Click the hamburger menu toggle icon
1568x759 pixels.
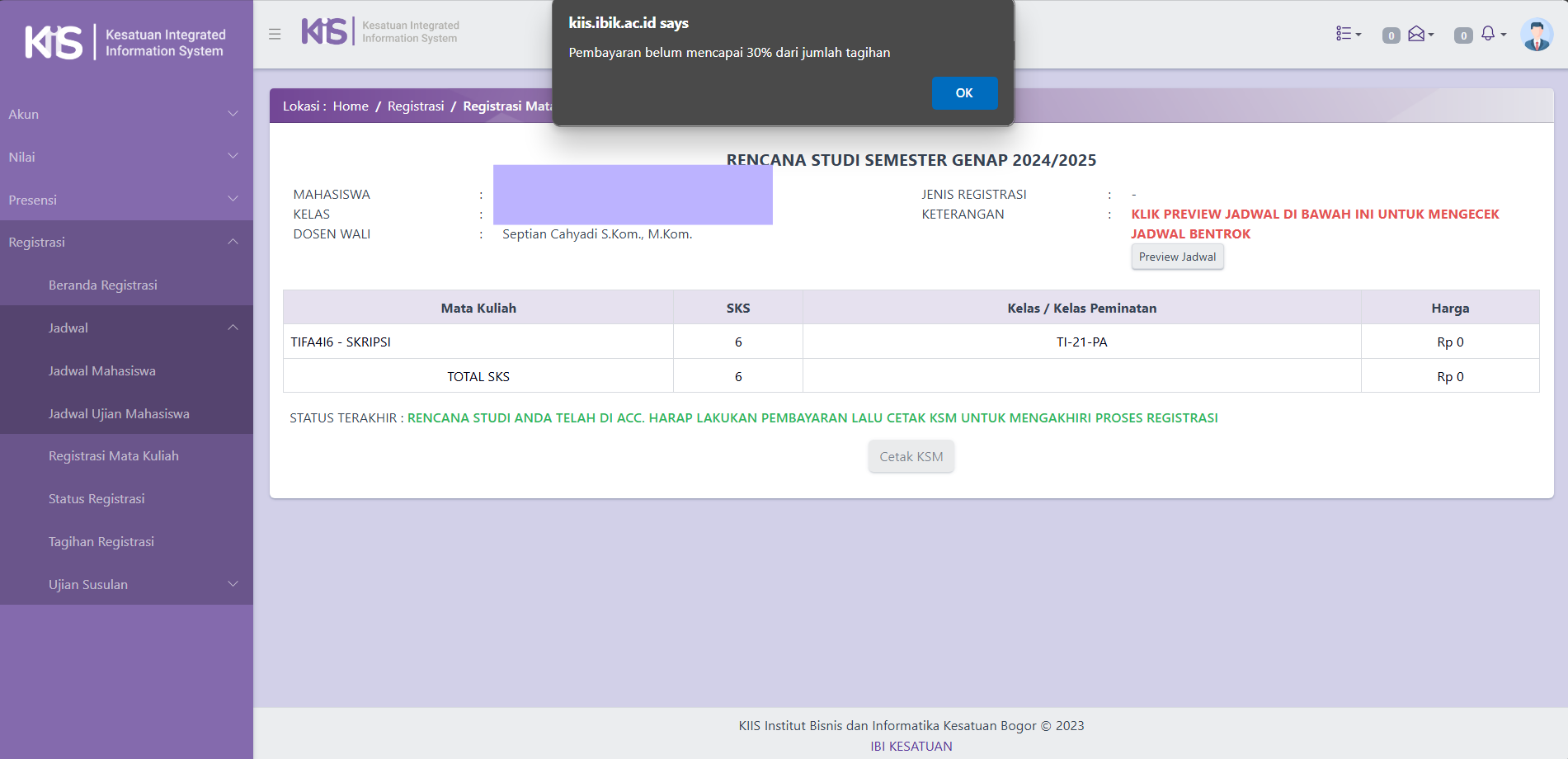[275, 34]
